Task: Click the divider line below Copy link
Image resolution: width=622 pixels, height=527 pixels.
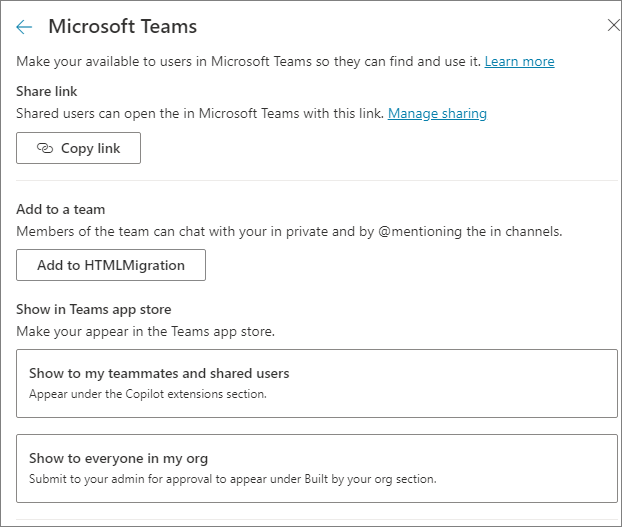Action: 311,181
